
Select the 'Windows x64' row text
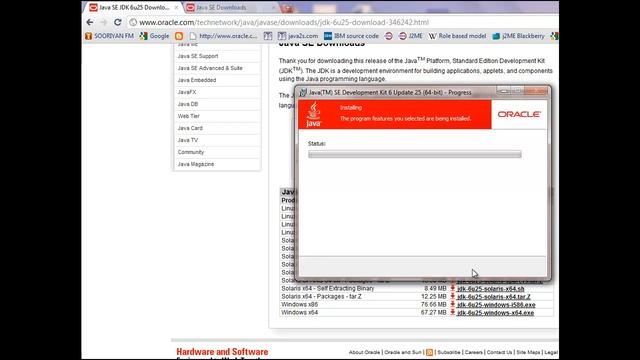pyautogui.click(x=300, y=313)
